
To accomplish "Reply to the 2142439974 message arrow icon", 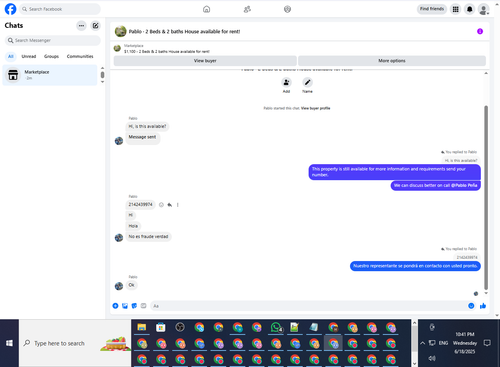I will coord(170,205).
